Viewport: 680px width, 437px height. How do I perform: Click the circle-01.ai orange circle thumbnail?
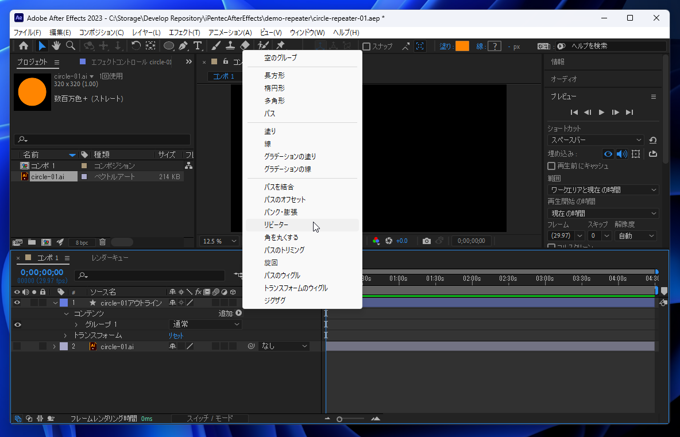click(32, 92)
